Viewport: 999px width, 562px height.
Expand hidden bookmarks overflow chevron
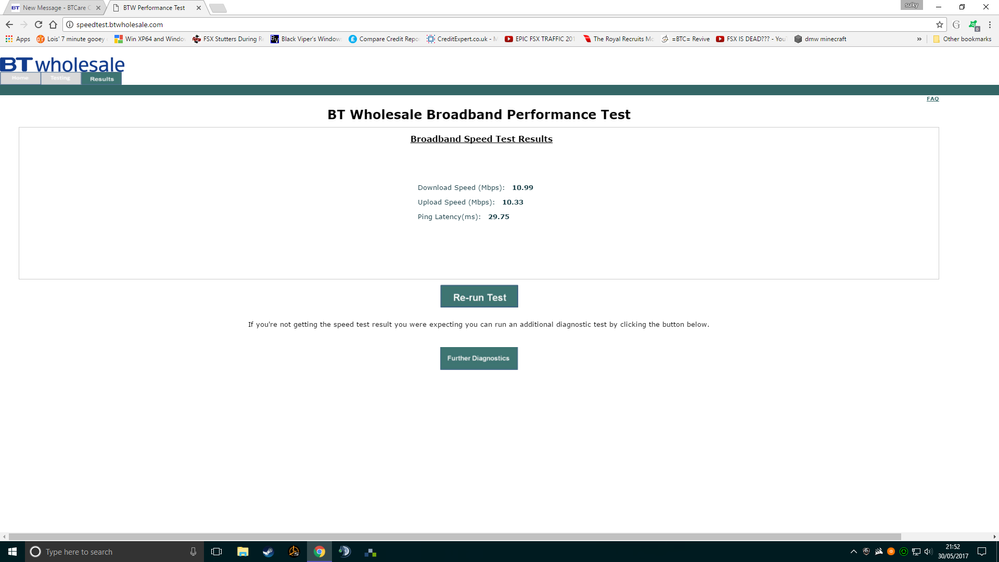(x=919, y=39)
